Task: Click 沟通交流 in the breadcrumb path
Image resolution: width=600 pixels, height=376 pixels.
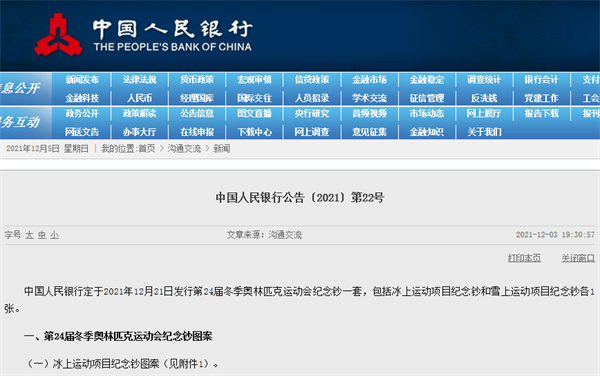Action: [x=184, y=148]
